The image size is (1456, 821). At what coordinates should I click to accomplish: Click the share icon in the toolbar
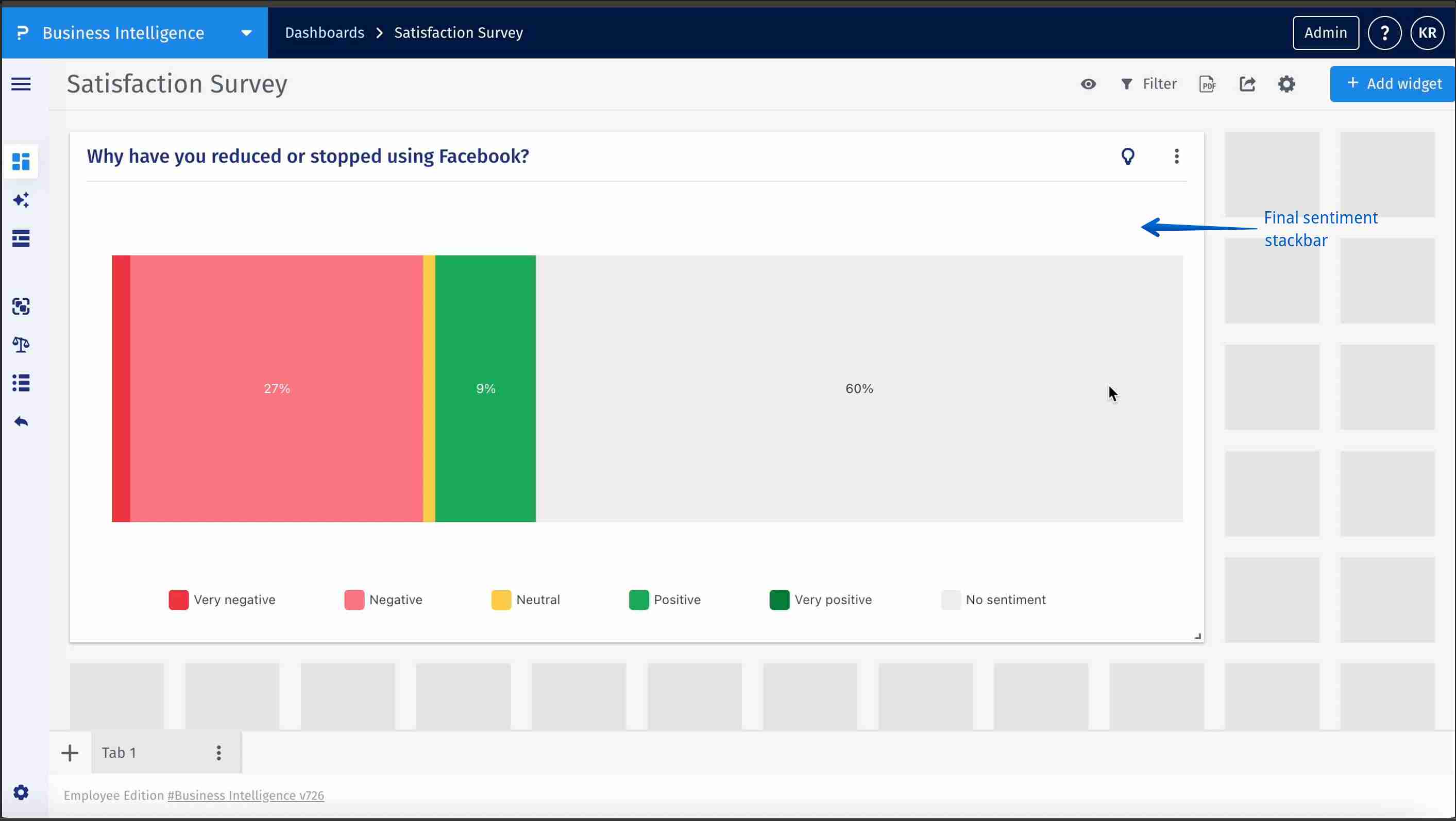click(x=1248, y=83)
